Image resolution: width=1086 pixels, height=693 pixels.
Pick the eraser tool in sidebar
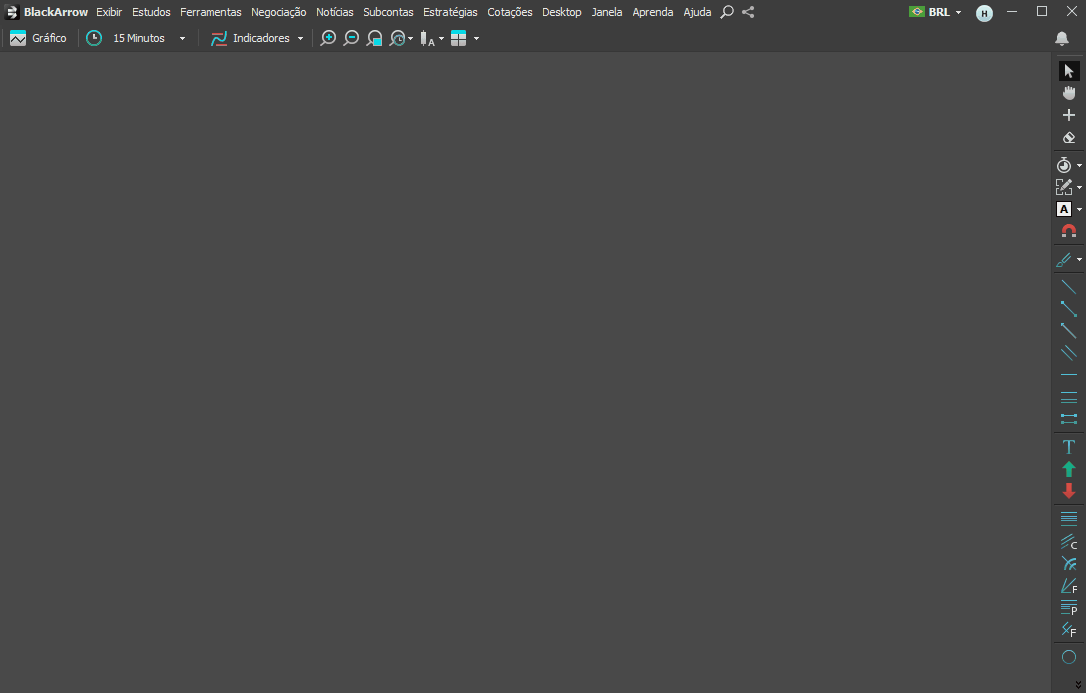point(1068,138)
